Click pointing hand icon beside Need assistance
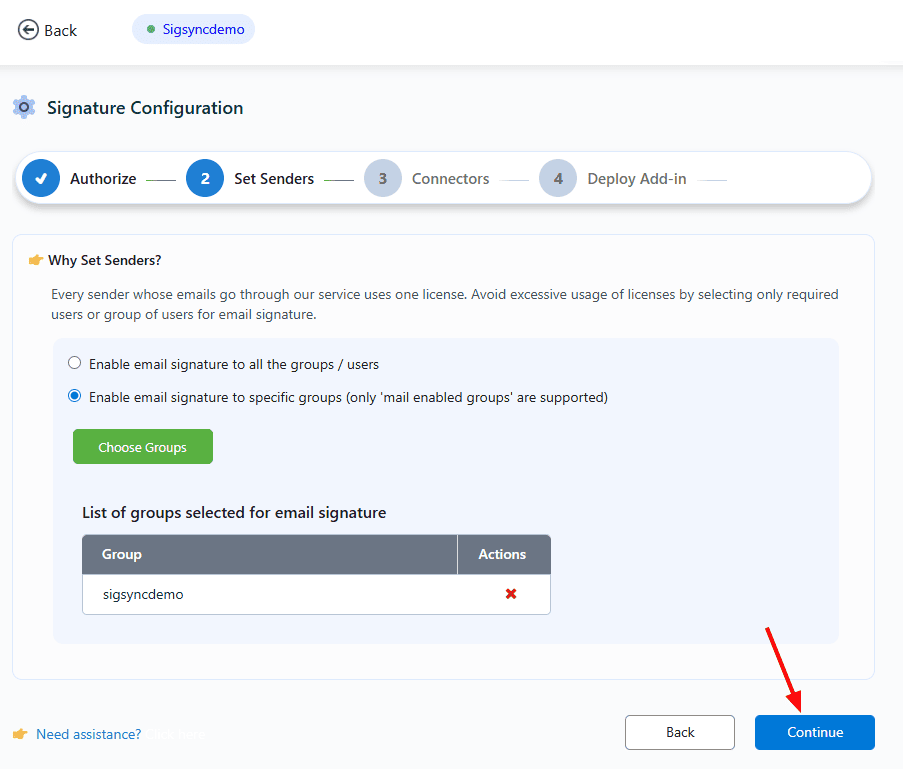Image resolution: width=903 pixels, height=769 pixels. (20, 734)
